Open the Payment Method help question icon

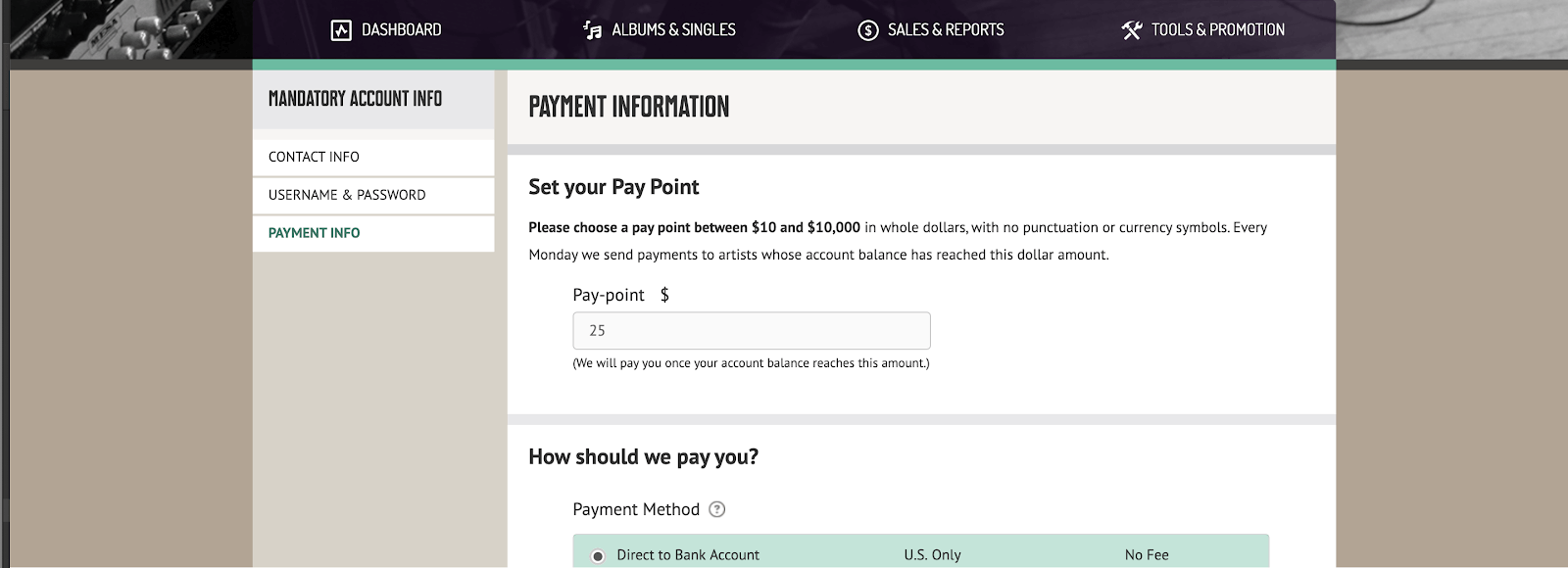tap(716, 509)
